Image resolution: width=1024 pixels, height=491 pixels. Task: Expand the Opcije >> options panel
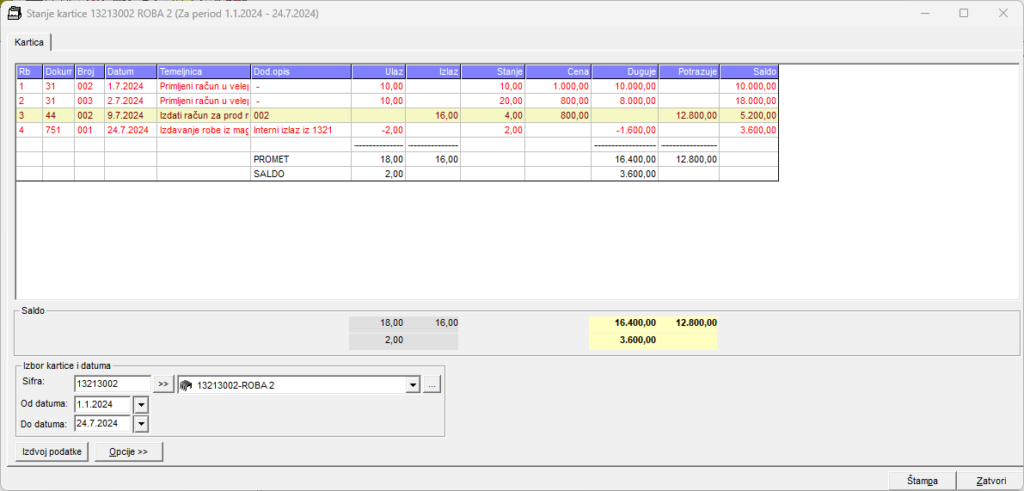pos(128,452)
